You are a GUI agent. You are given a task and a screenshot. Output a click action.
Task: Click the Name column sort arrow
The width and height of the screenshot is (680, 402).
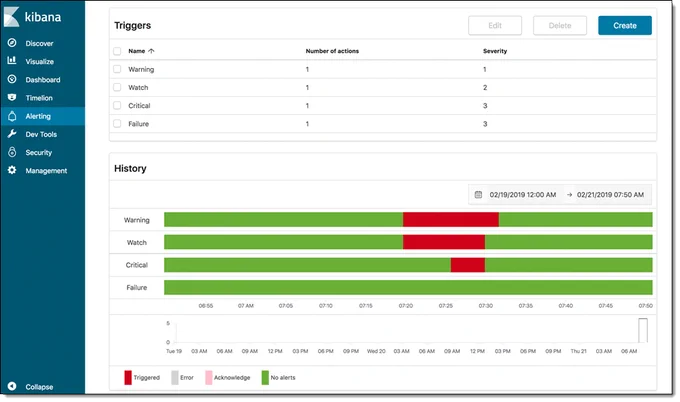[151, 51]
